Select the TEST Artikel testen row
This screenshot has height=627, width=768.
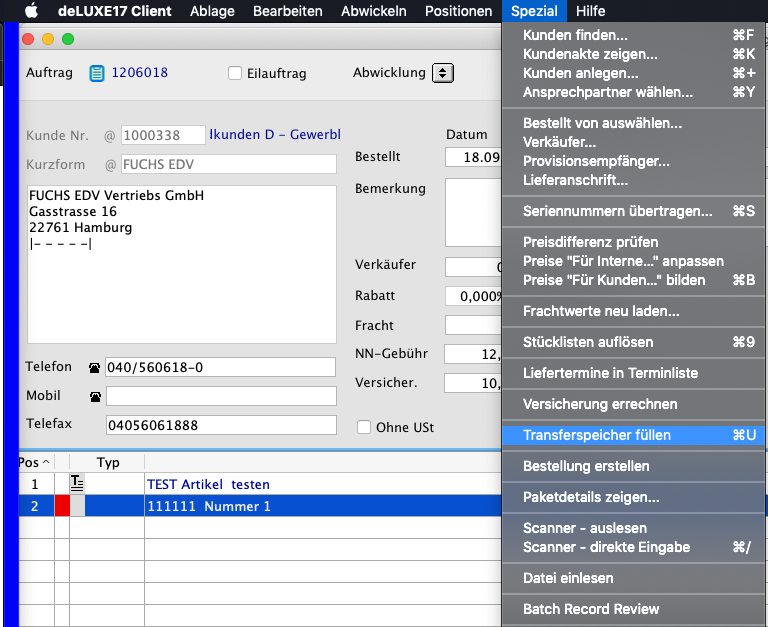[208, 484]
